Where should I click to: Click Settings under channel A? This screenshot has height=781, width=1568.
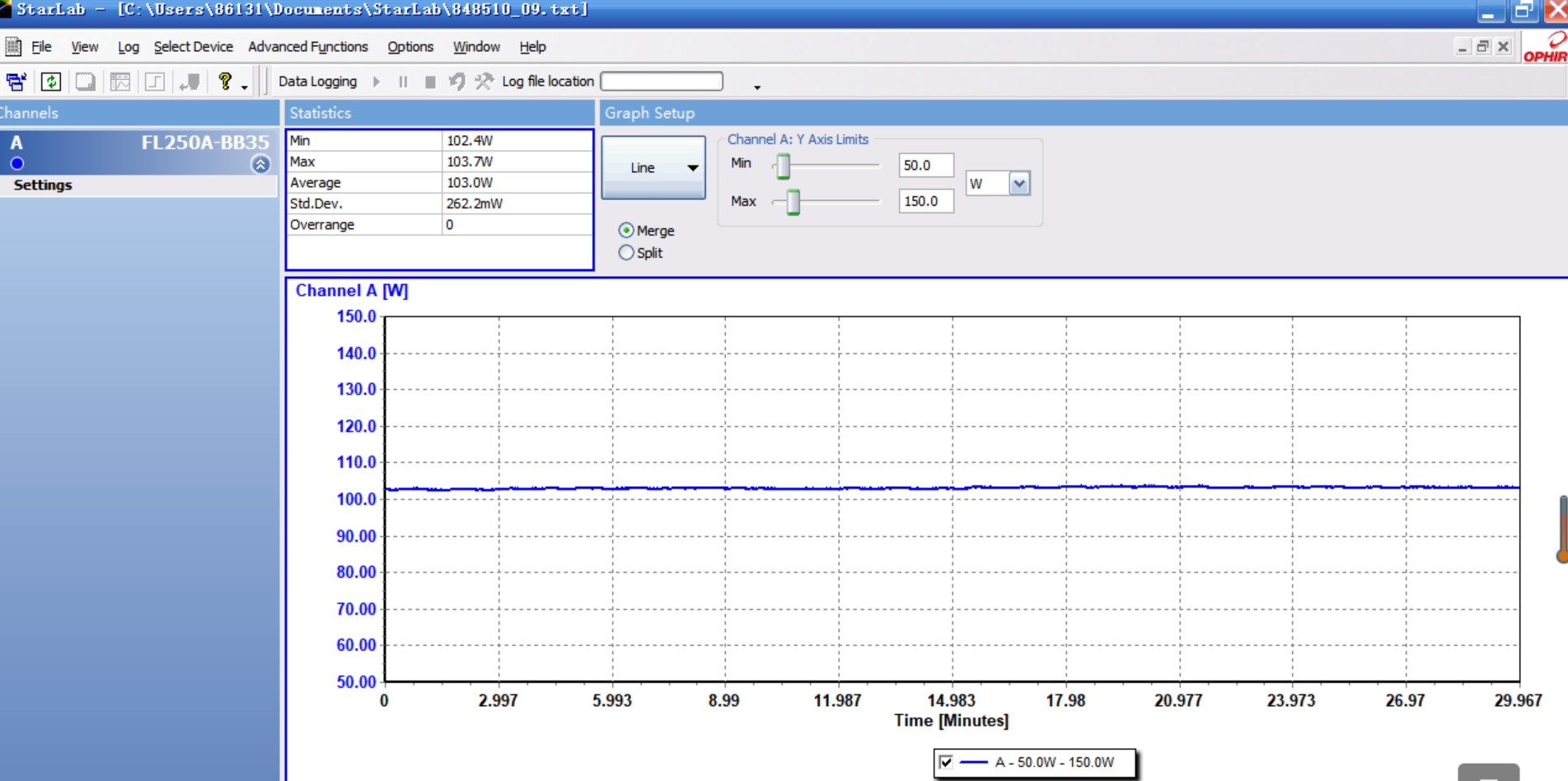[43, 185]
